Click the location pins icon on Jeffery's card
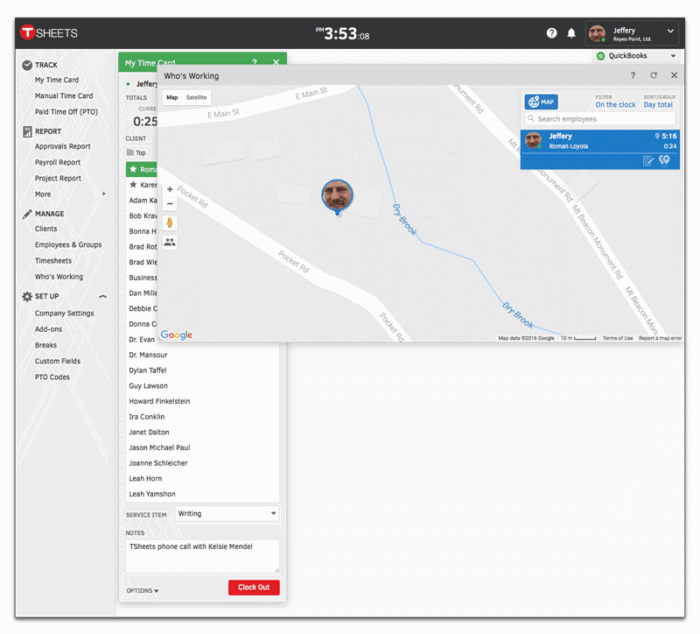This screenshot has height=634, width=700. (x=664, y=160)
